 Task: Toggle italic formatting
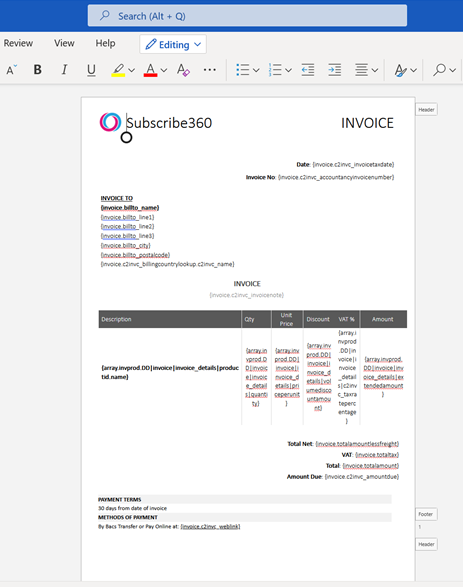(x=64, y=70)
